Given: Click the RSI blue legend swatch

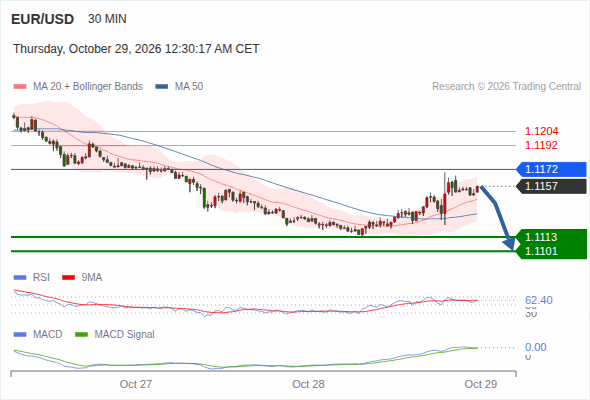Looking at the screenshot, I should pyautogui.click(x=20, y=278).
